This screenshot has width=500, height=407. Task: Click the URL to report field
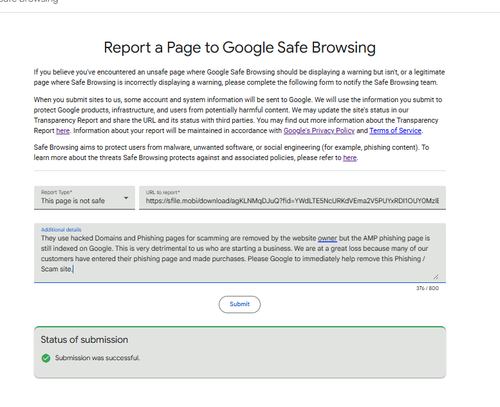292,198
